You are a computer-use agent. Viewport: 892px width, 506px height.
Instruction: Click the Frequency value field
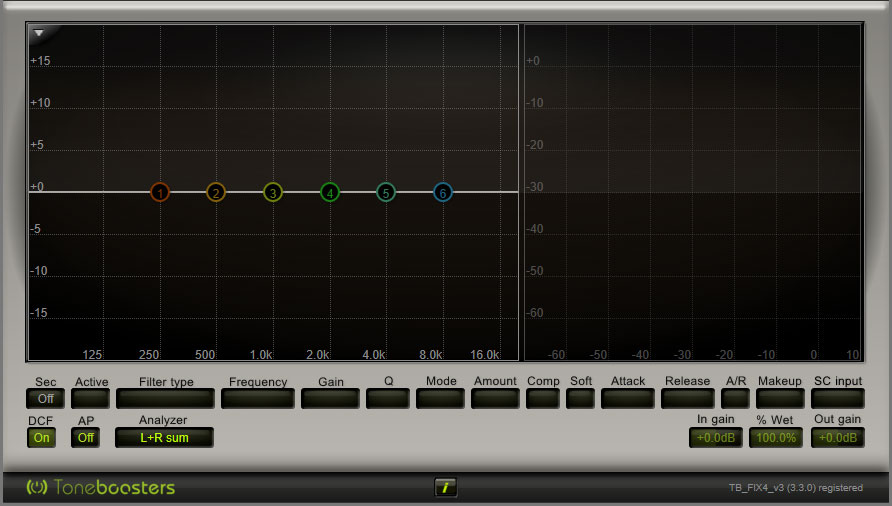258,398
